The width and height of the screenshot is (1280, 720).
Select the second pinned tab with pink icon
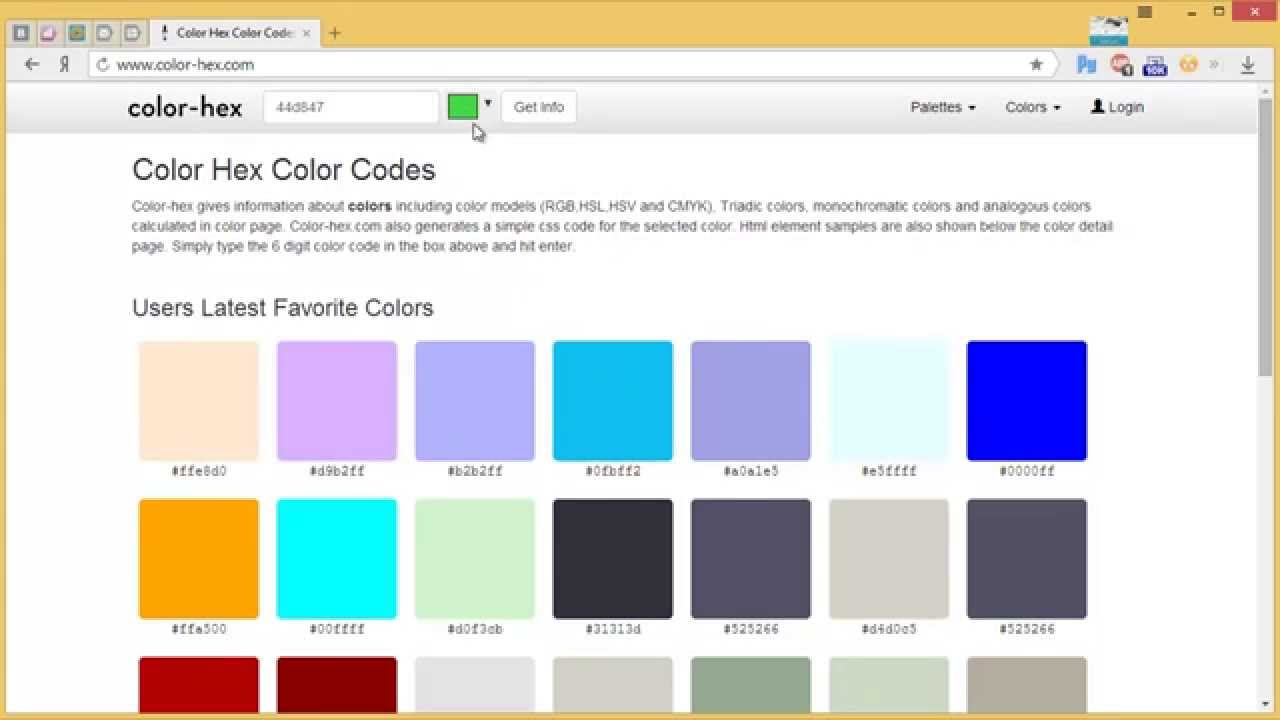pyautogui.click(x=48, y=33)
